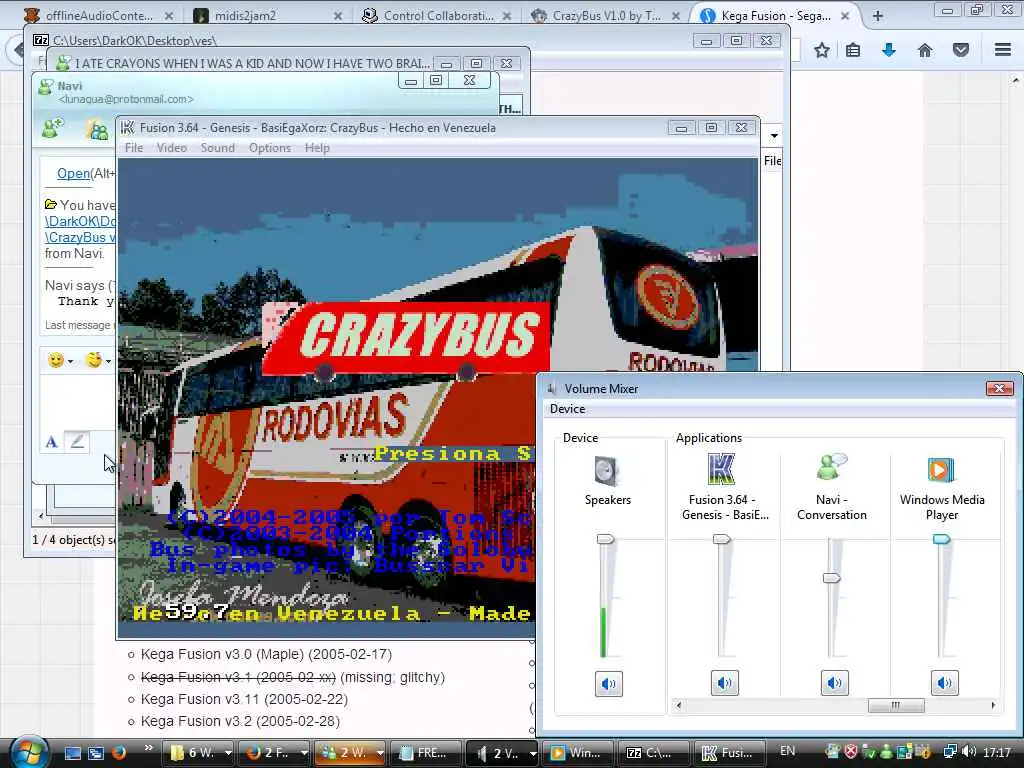Image resolution: width=1024 pixels, height=768 pixels.
Task: Click the handwriting pen icon in chat
Action: click(x=77, y=441)
